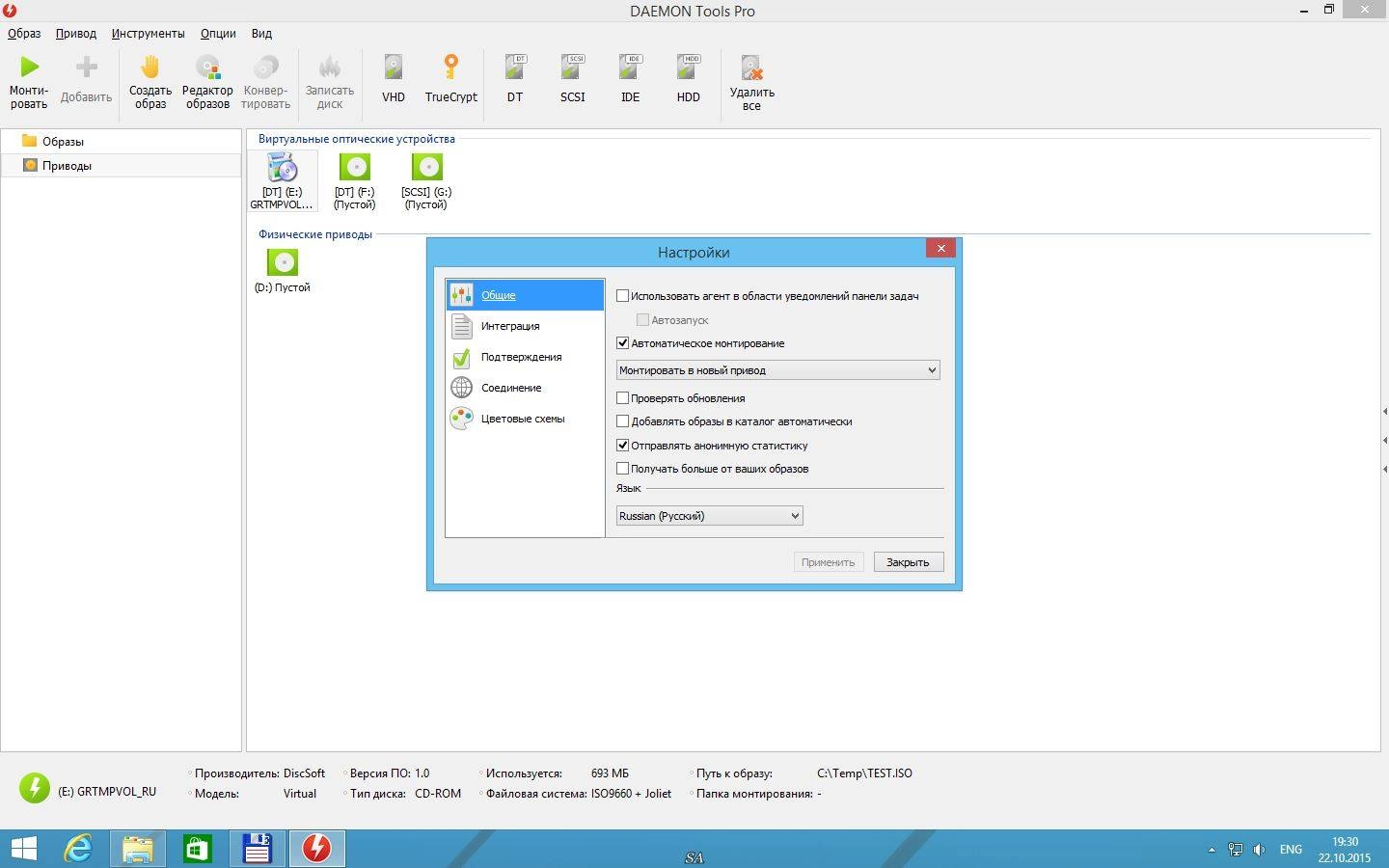This screenshot has height=868, width=1389.
Task: Select the physical drive (D:) Пустой
Action: point(283,270)
